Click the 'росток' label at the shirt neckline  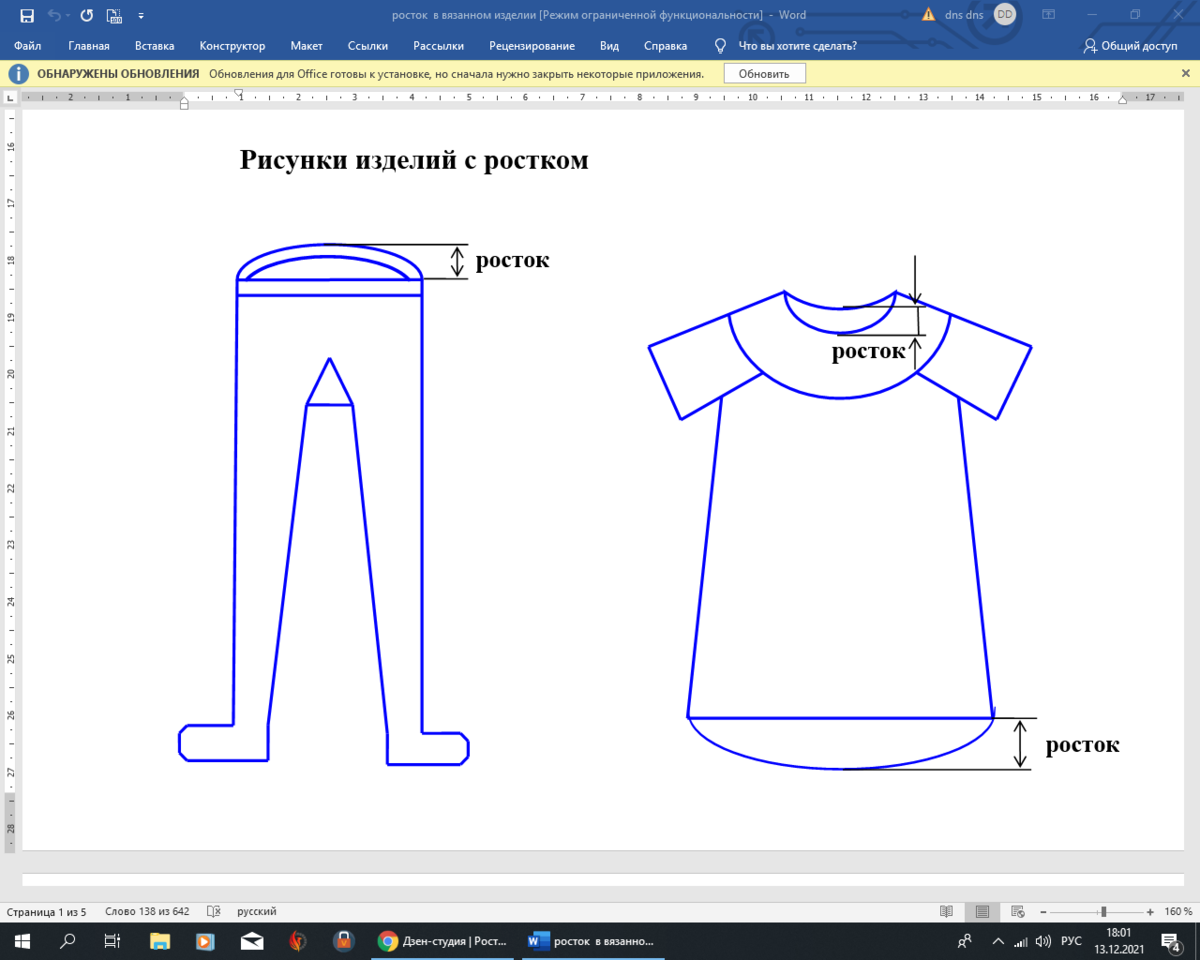coord(869,351)
